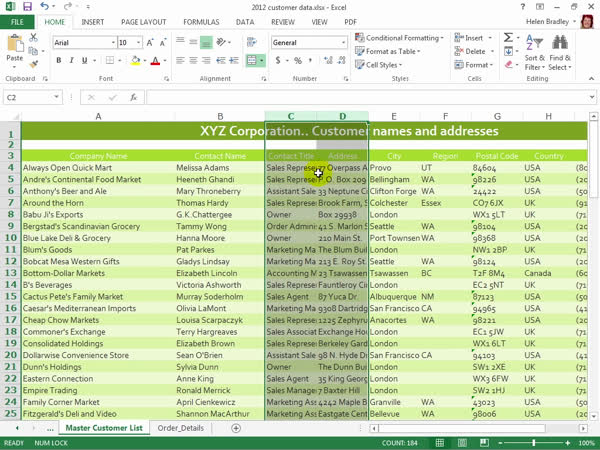Apply red Font Color
This screenshot has width=600, height=450.
155,60
